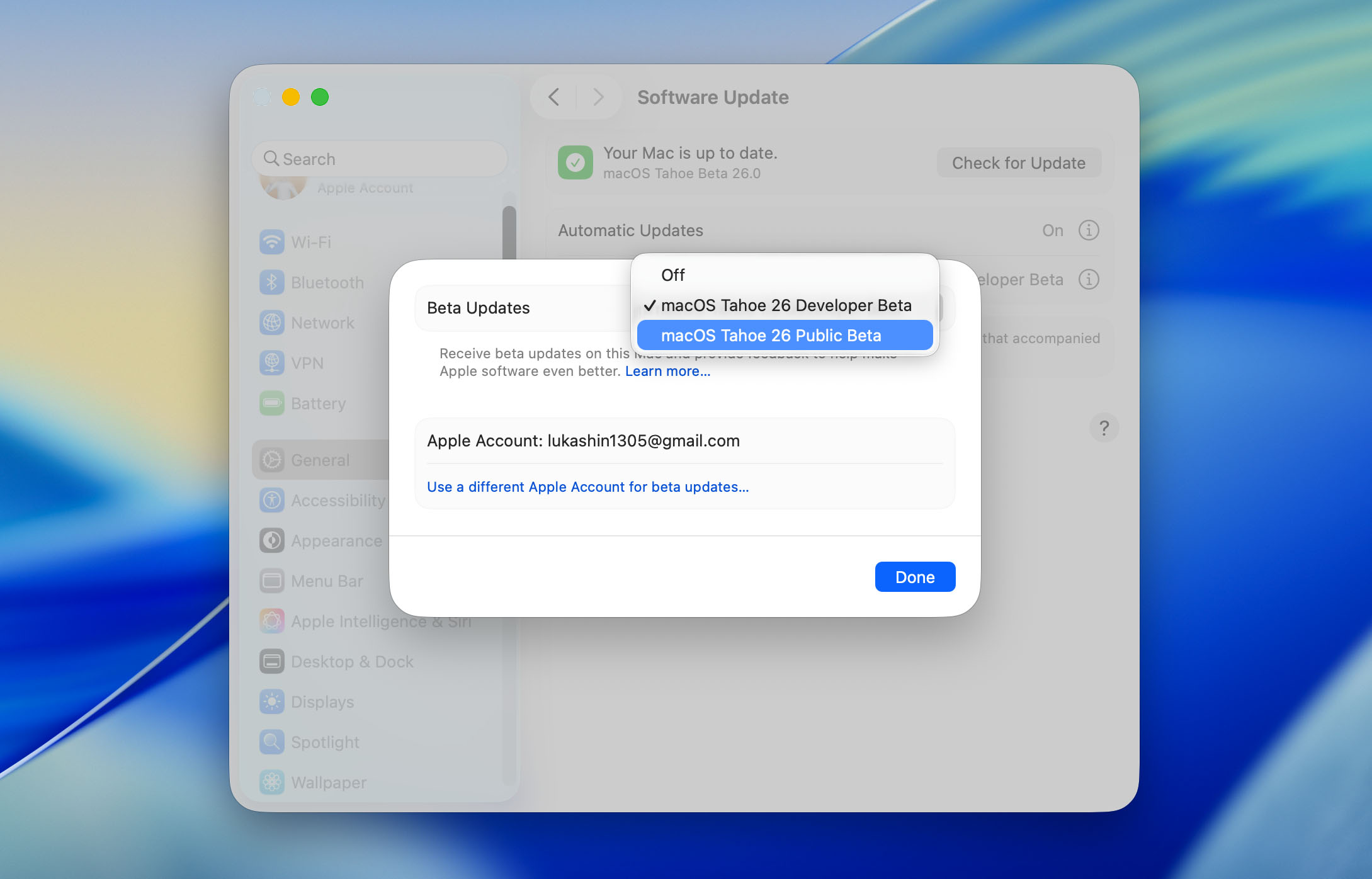Screen dimensions: 1372x879
Task: Click Check for Update button
Action: (1019, 163)
